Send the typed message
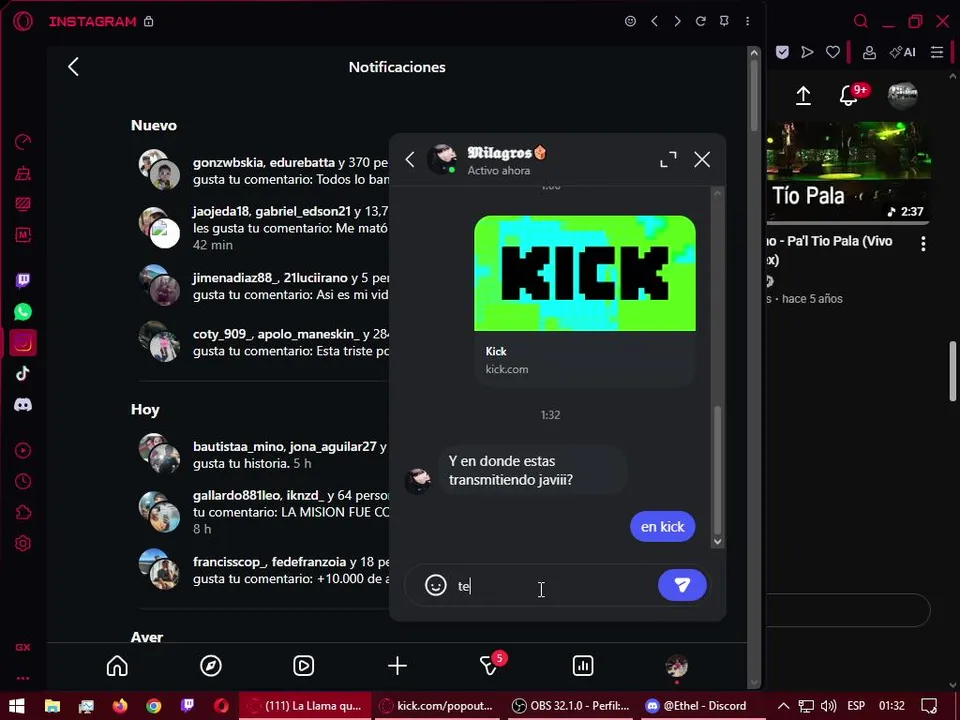 click(x=682, y=585)
